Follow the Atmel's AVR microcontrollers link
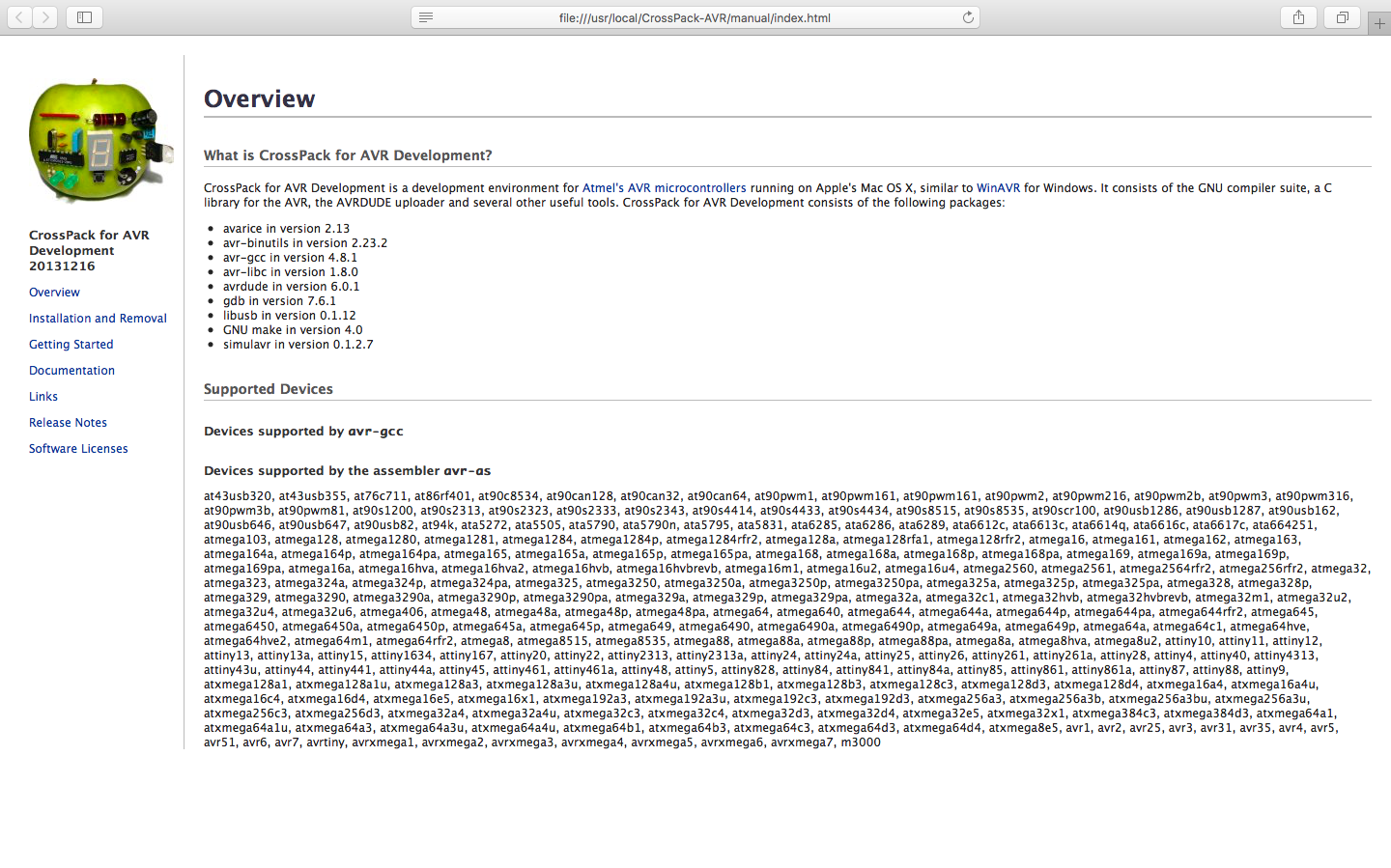Screen dimensions: 1391x868 tap(665, 188)
